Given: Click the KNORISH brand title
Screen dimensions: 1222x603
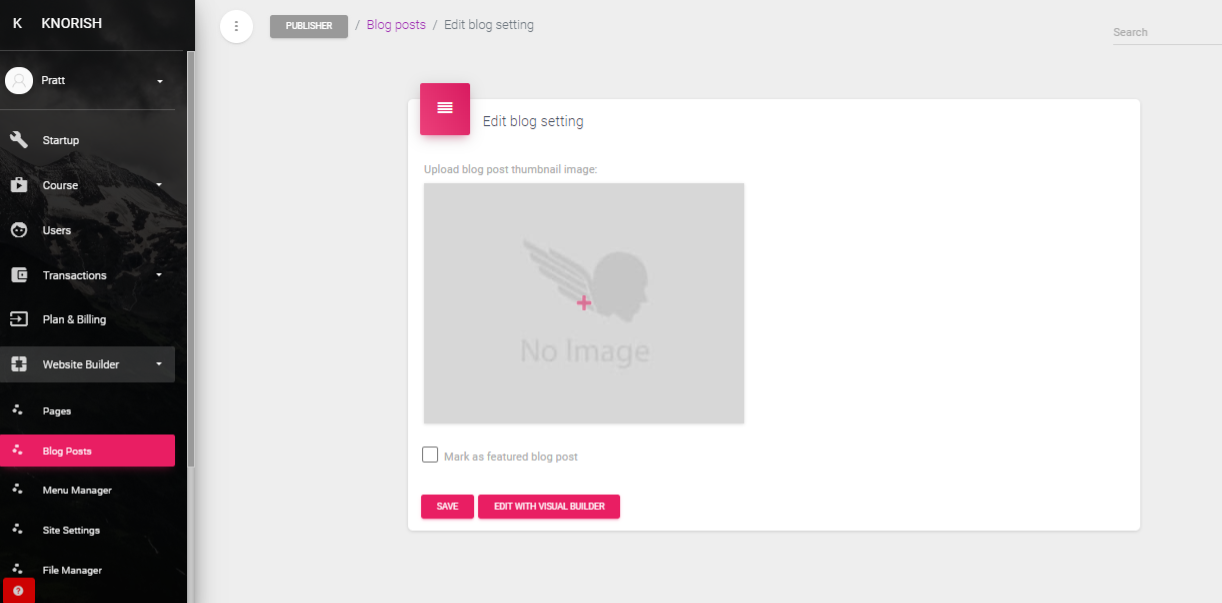Looking at the screenshot, I should coord(72,23).
